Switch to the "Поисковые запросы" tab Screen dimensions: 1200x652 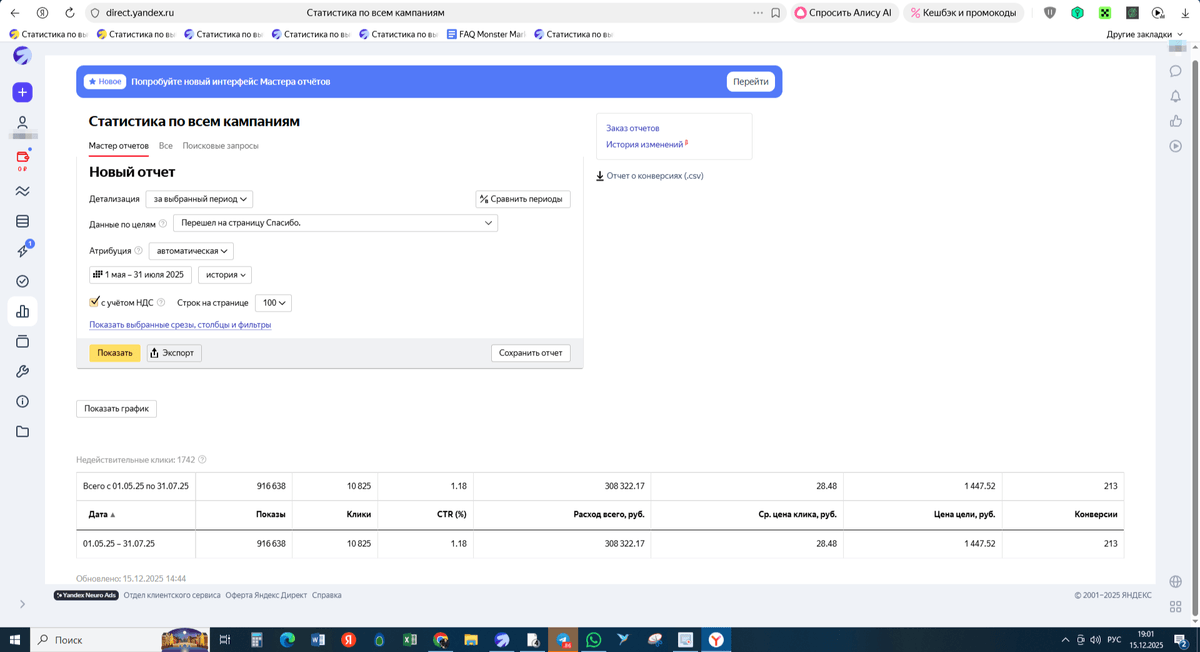(220, 146)
